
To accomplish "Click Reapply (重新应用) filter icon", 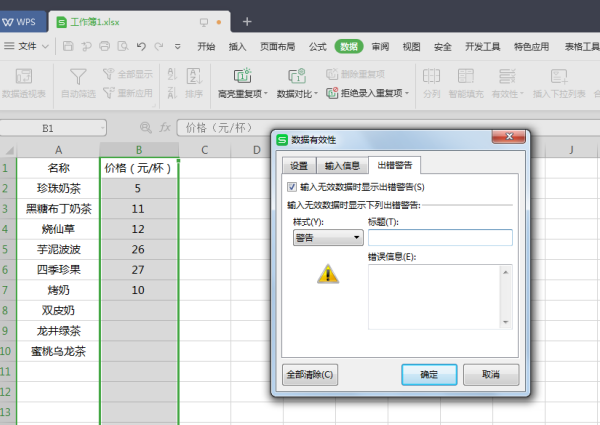I will [x=109, y=93].
